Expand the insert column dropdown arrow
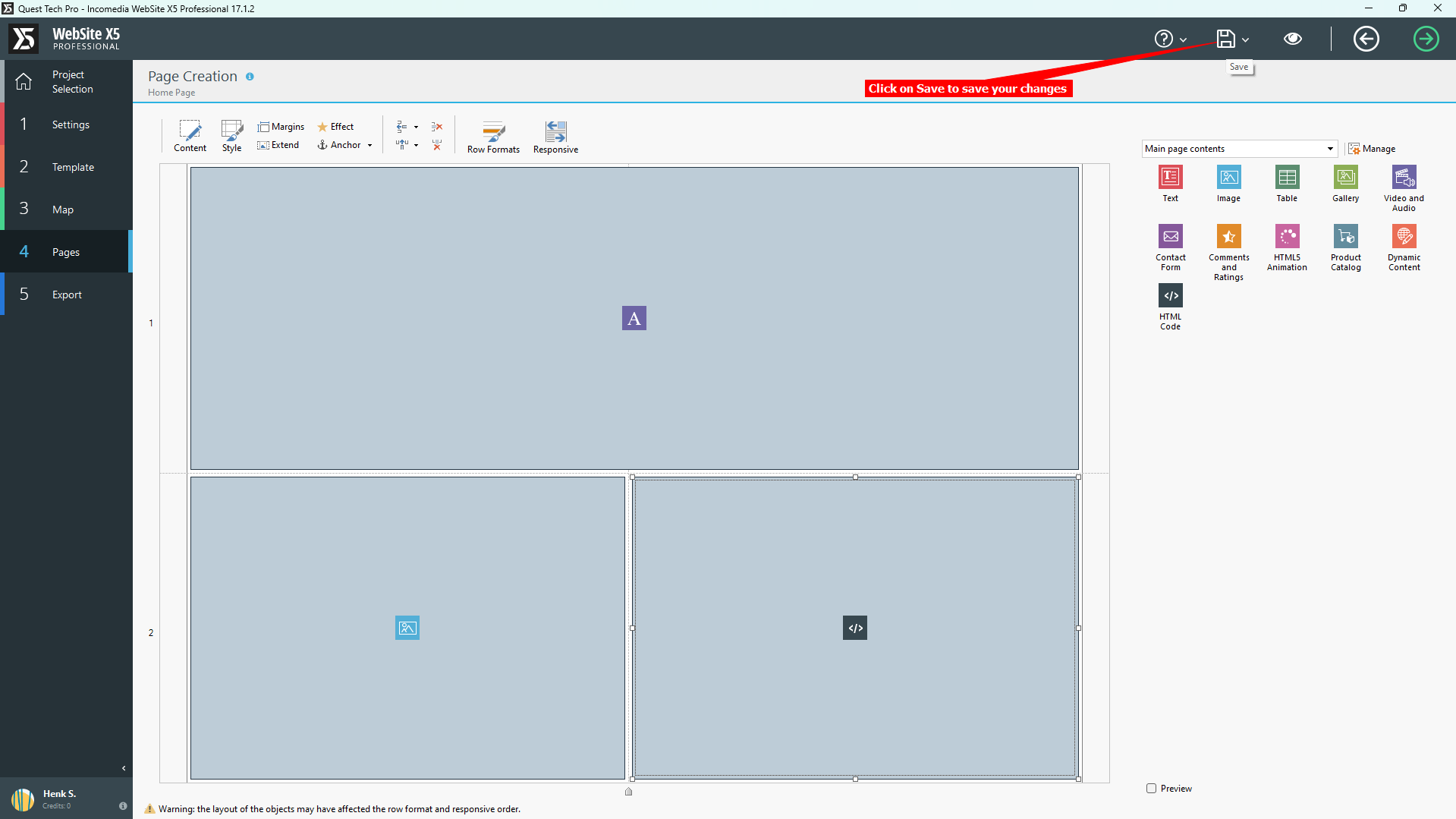1456x819 pixels. (x=416, y=145)
